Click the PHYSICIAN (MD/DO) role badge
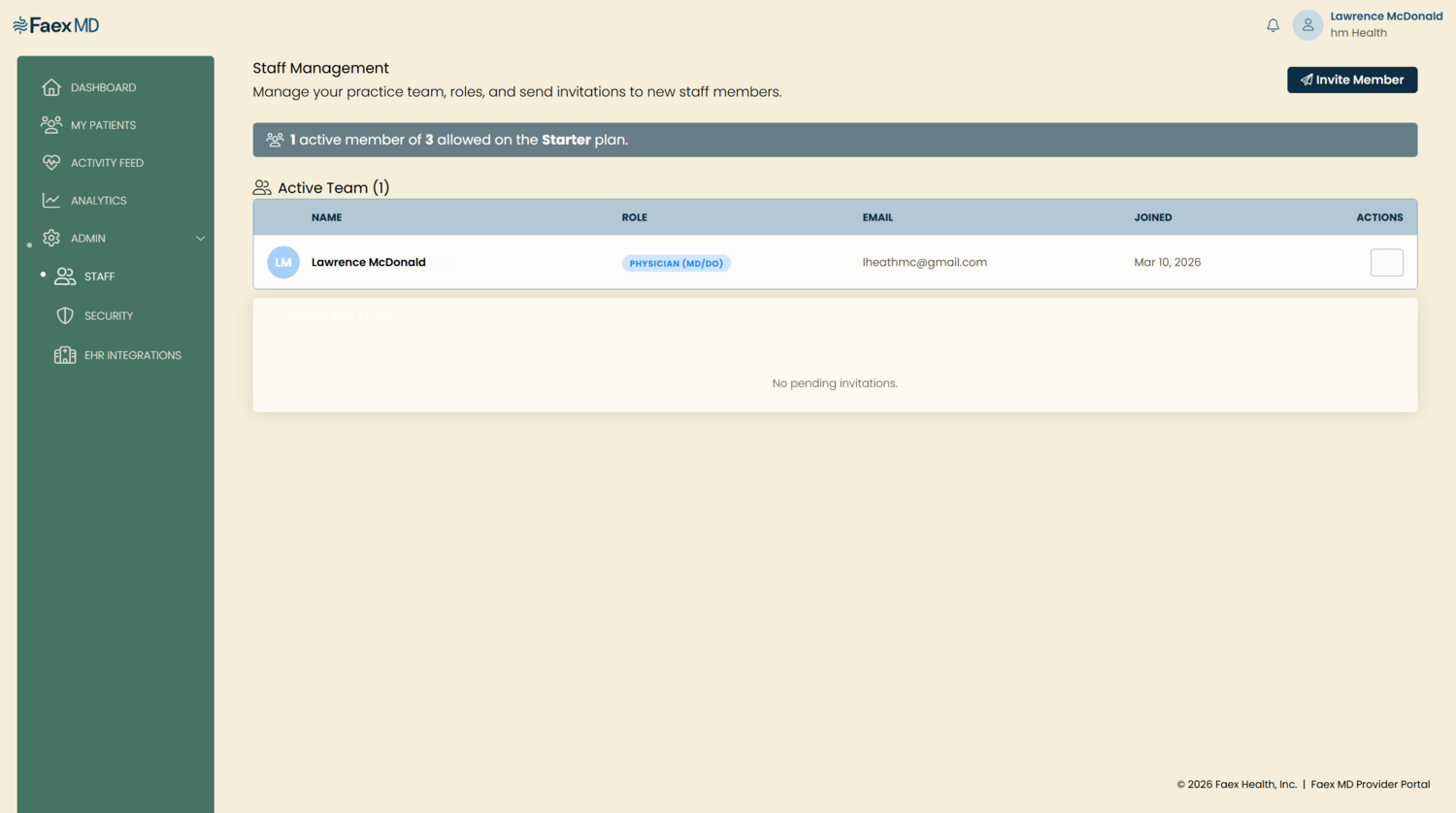1456x813 pixels. 677,263
